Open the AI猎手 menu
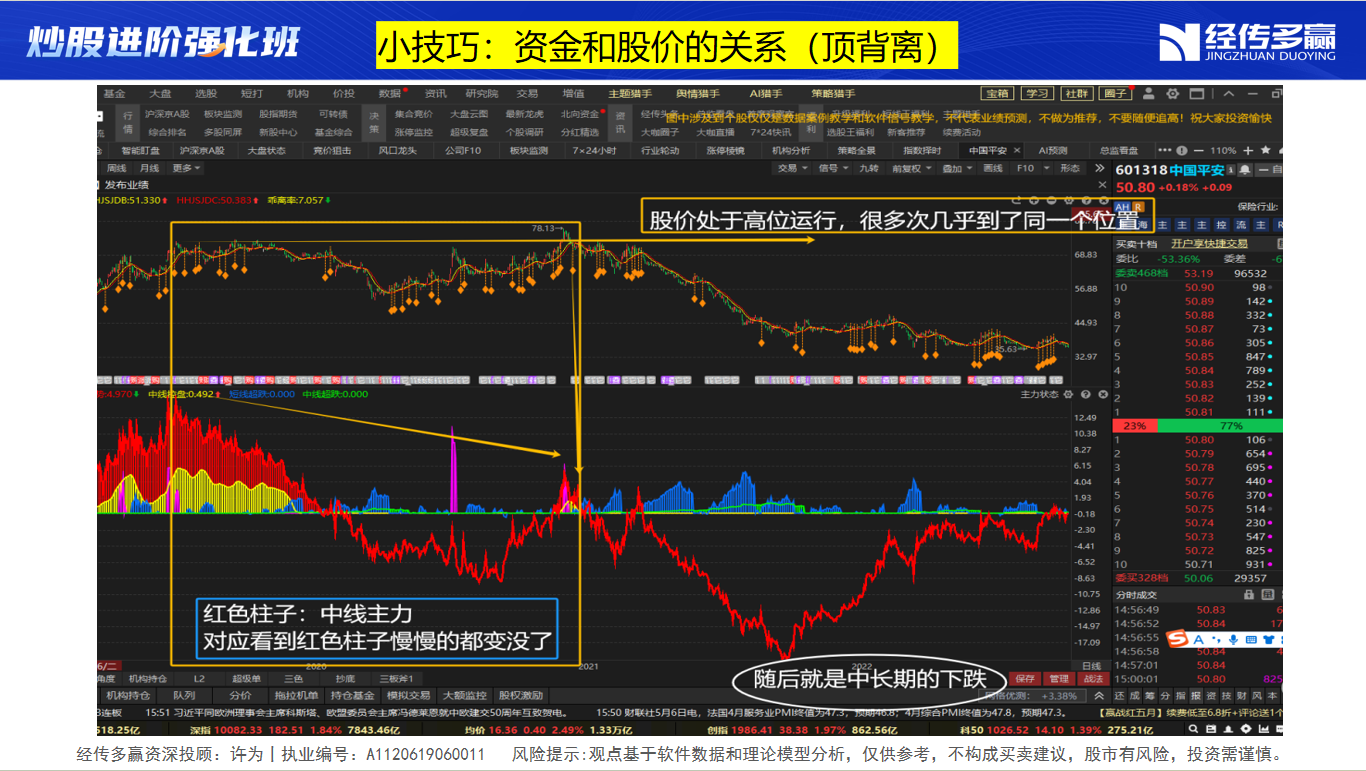 [768, 93]
